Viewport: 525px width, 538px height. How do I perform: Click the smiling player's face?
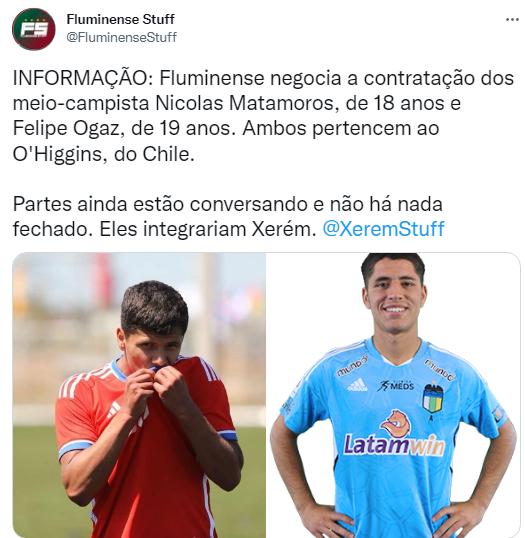point(393,297)
